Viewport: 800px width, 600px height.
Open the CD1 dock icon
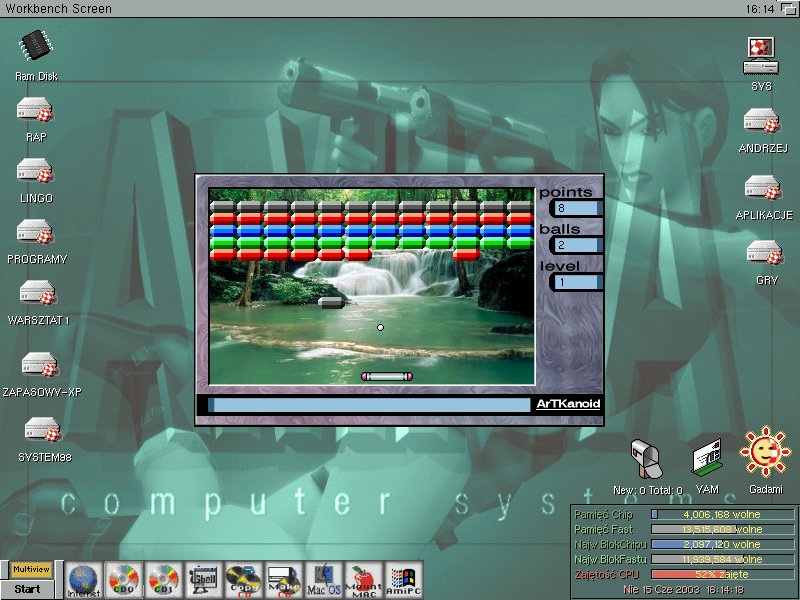pos(163,580)
